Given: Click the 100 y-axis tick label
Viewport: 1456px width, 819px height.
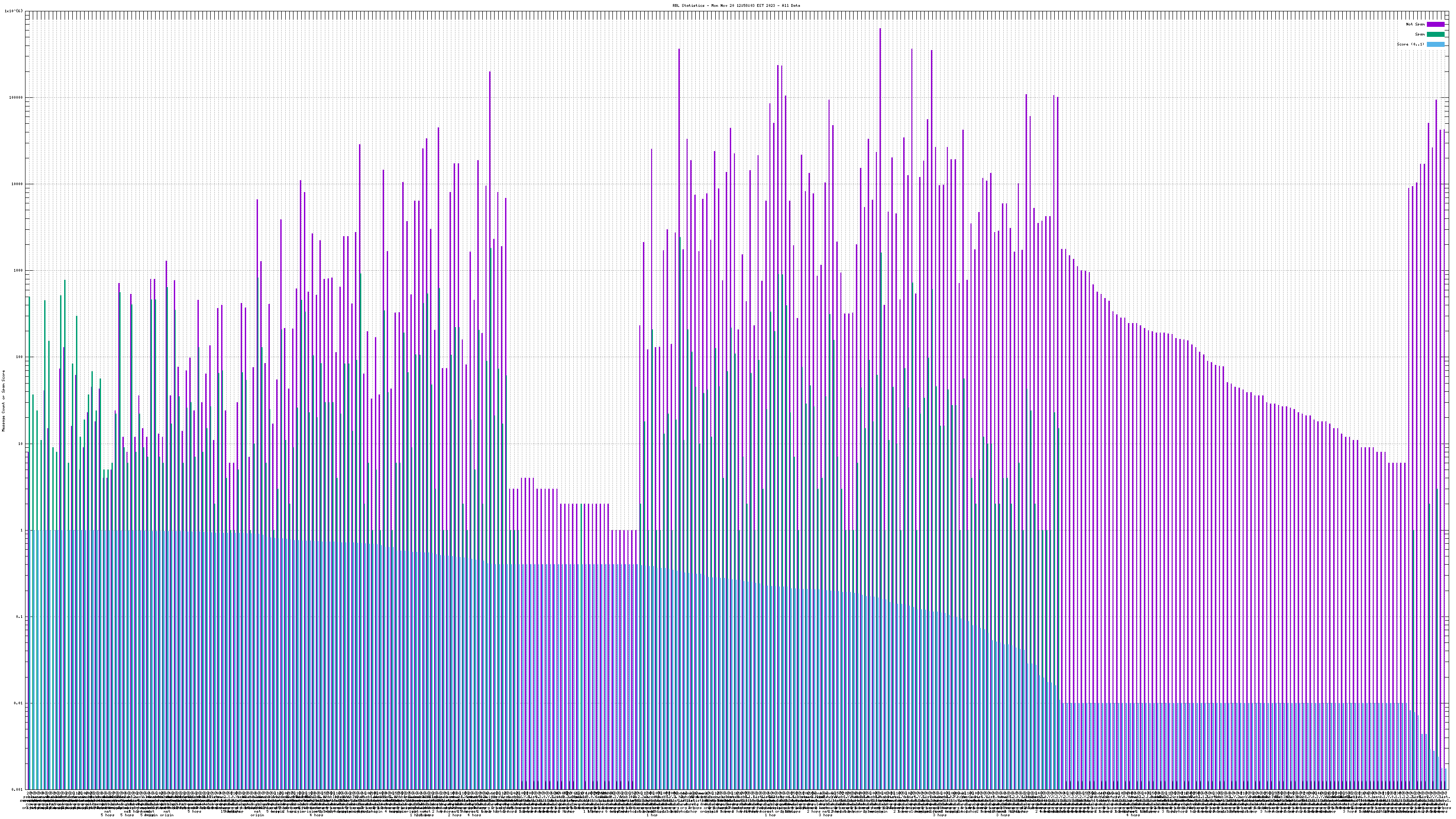Looking at the screenshot, I should 20,357.
